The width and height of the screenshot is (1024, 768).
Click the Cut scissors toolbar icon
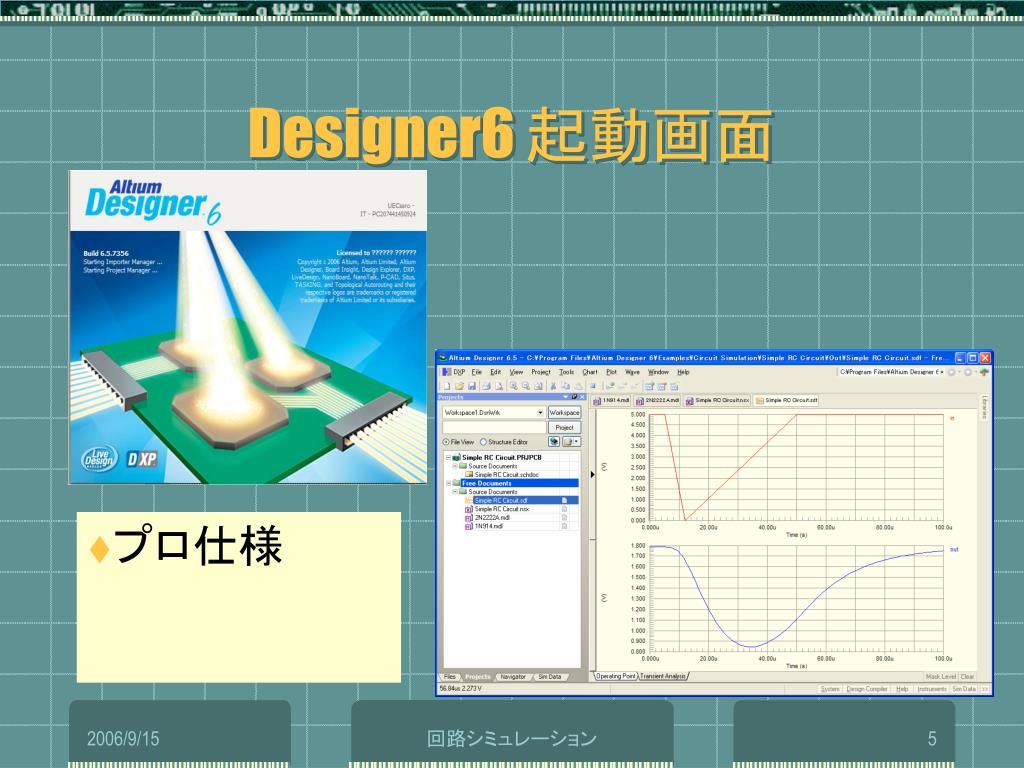click(x=553, y=387)
